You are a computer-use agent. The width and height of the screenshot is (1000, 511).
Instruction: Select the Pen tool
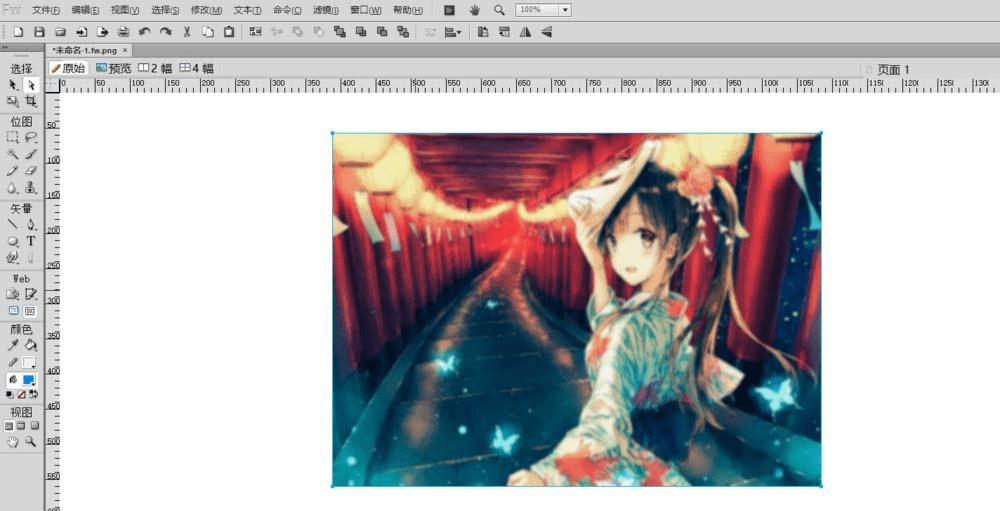click(31, 225)
